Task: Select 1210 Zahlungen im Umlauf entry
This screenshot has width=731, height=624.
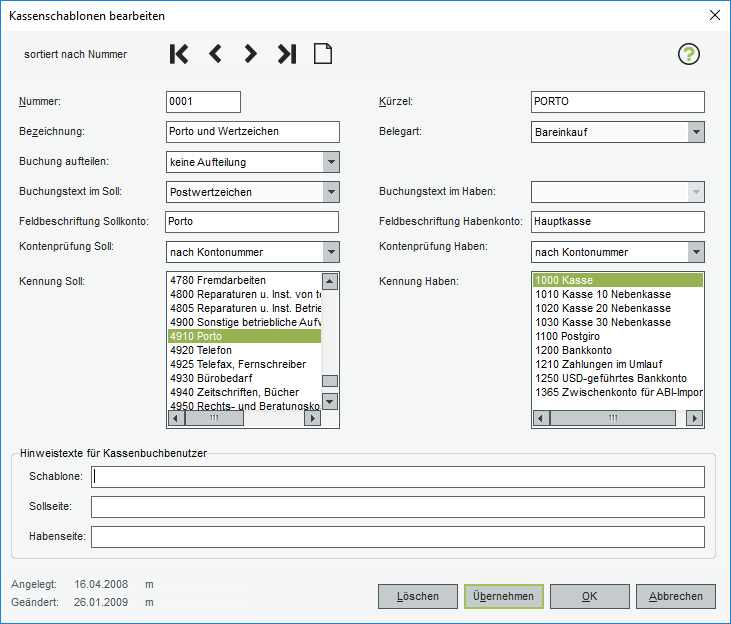Action: coord(618,364)
